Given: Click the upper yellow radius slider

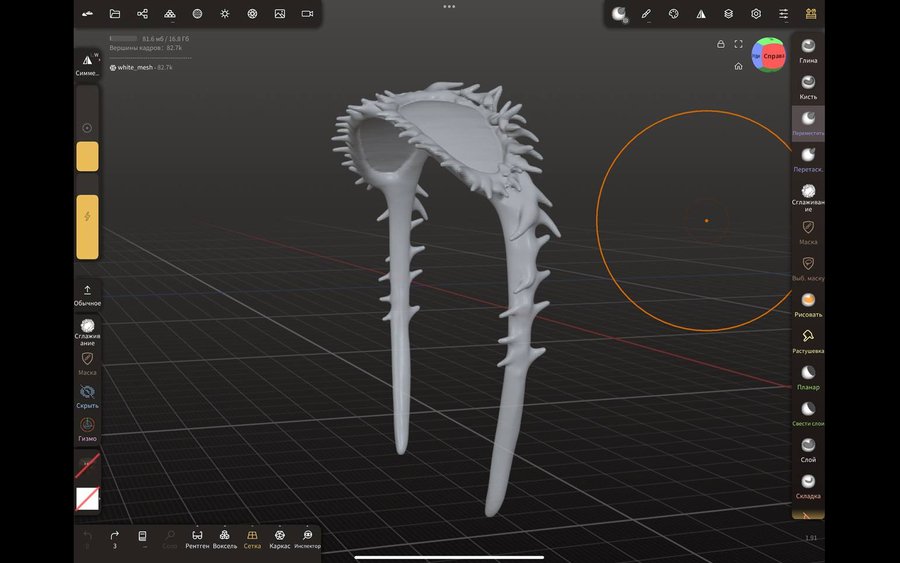Looking at the screenshot, I should tap(87, 156).
